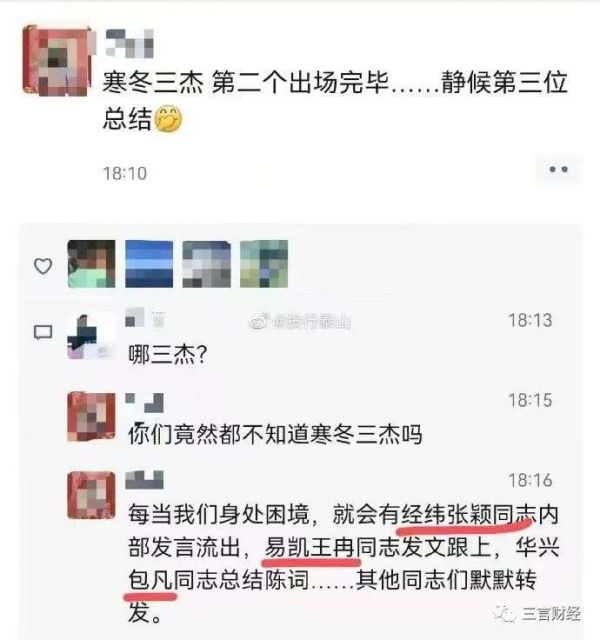
Task: Tap the 18:15 commenter's blurred name
Action: coord(144,403)
